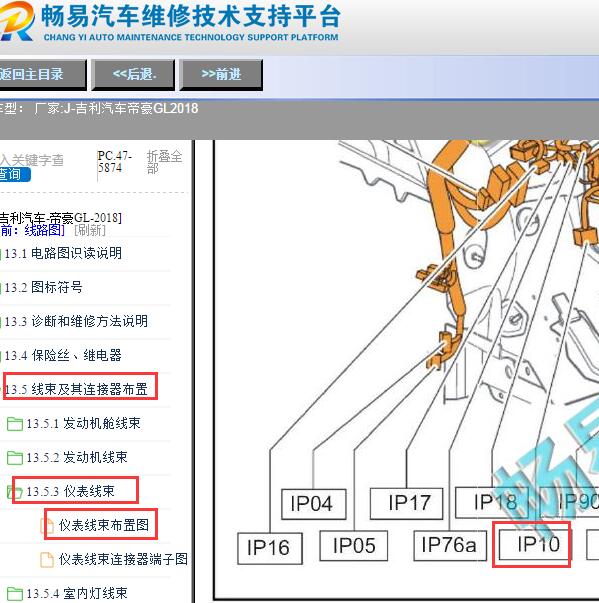Click vehicle model text J-吉利汽车帝豪GL2018
The width and height of the screenshot is (599, 603).
point(131,108)
